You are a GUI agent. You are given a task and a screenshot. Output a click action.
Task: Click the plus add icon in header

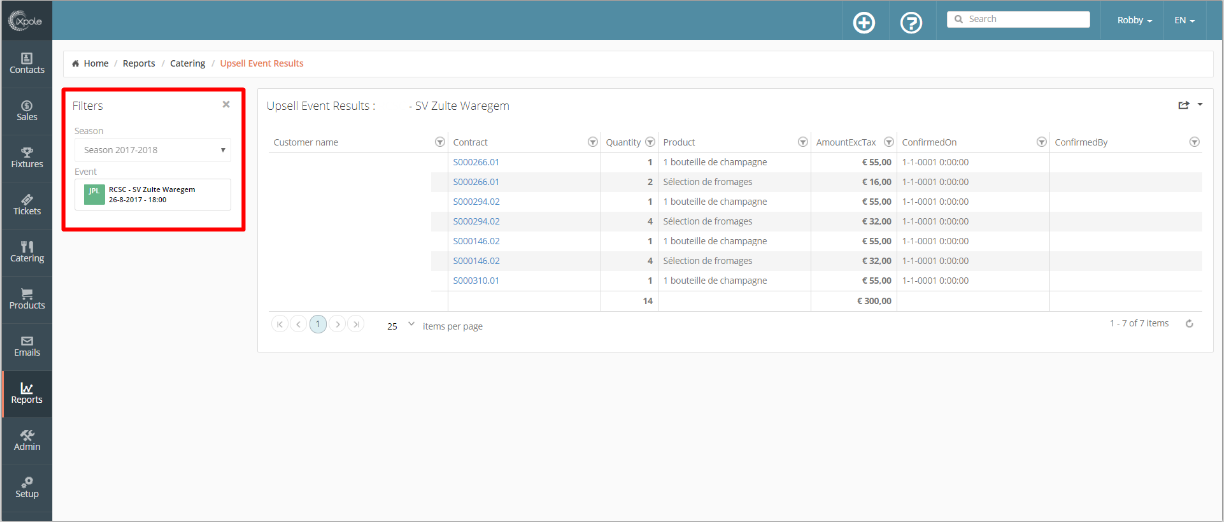864,22
